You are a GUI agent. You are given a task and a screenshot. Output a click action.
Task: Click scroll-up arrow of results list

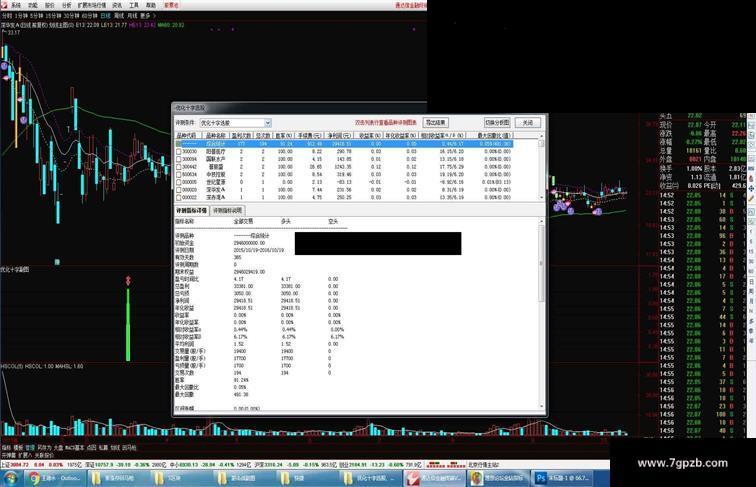coord(541,136)
